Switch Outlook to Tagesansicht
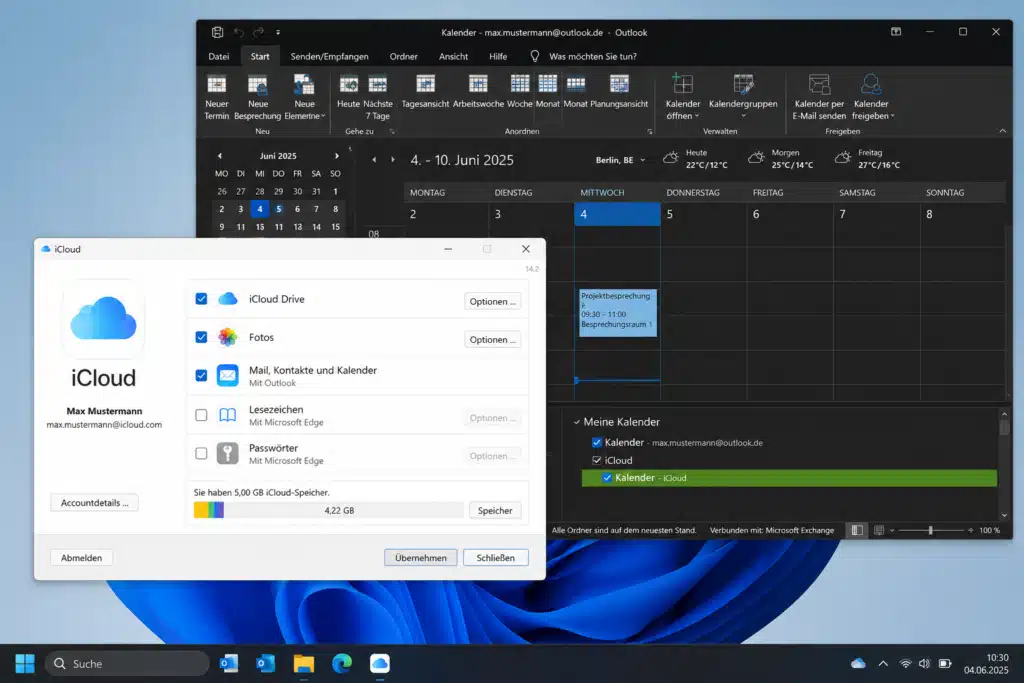Viewport: 1024px width, 683px height. click(x=425, y=91)
